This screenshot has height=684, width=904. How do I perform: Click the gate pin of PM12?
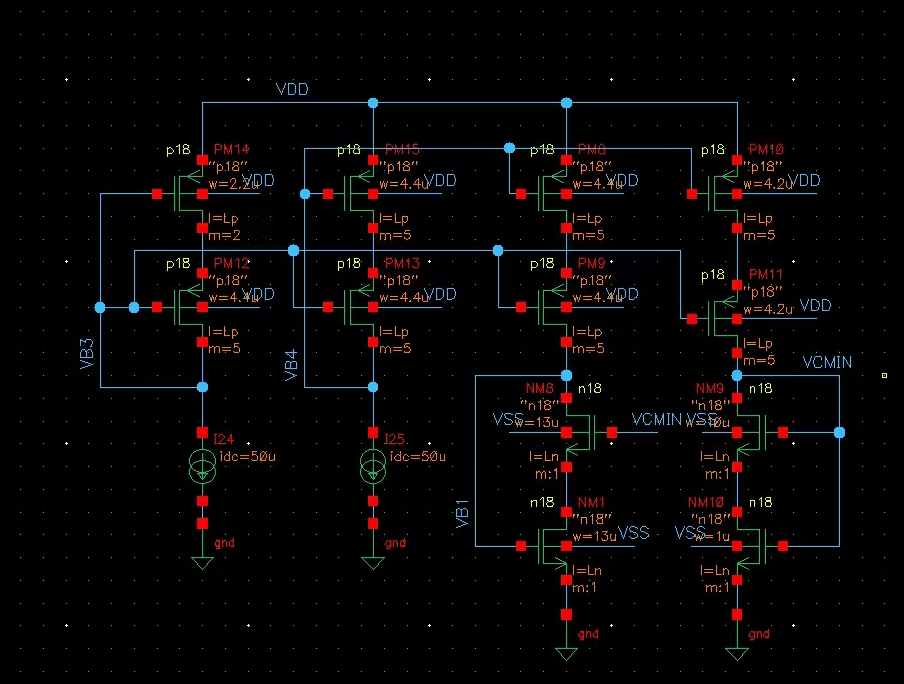(x=157, y=307)
